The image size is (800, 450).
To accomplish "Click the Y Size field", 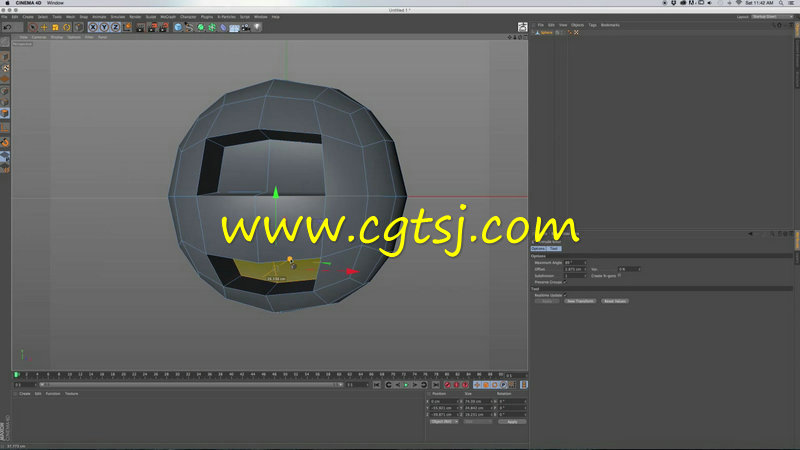I will [x=478, y=408].
